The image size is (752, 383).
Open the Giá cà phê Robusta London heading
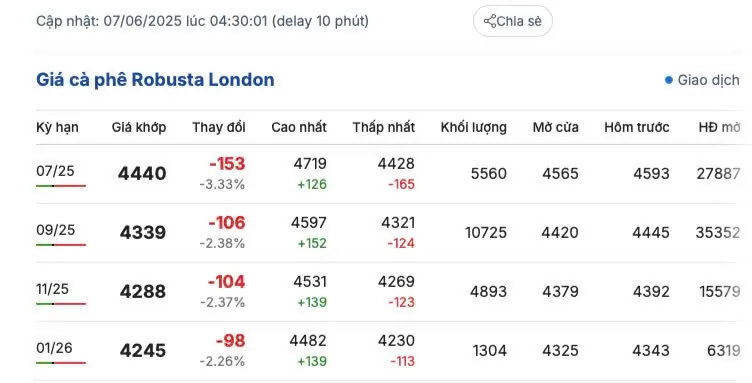tap(155, 80)
